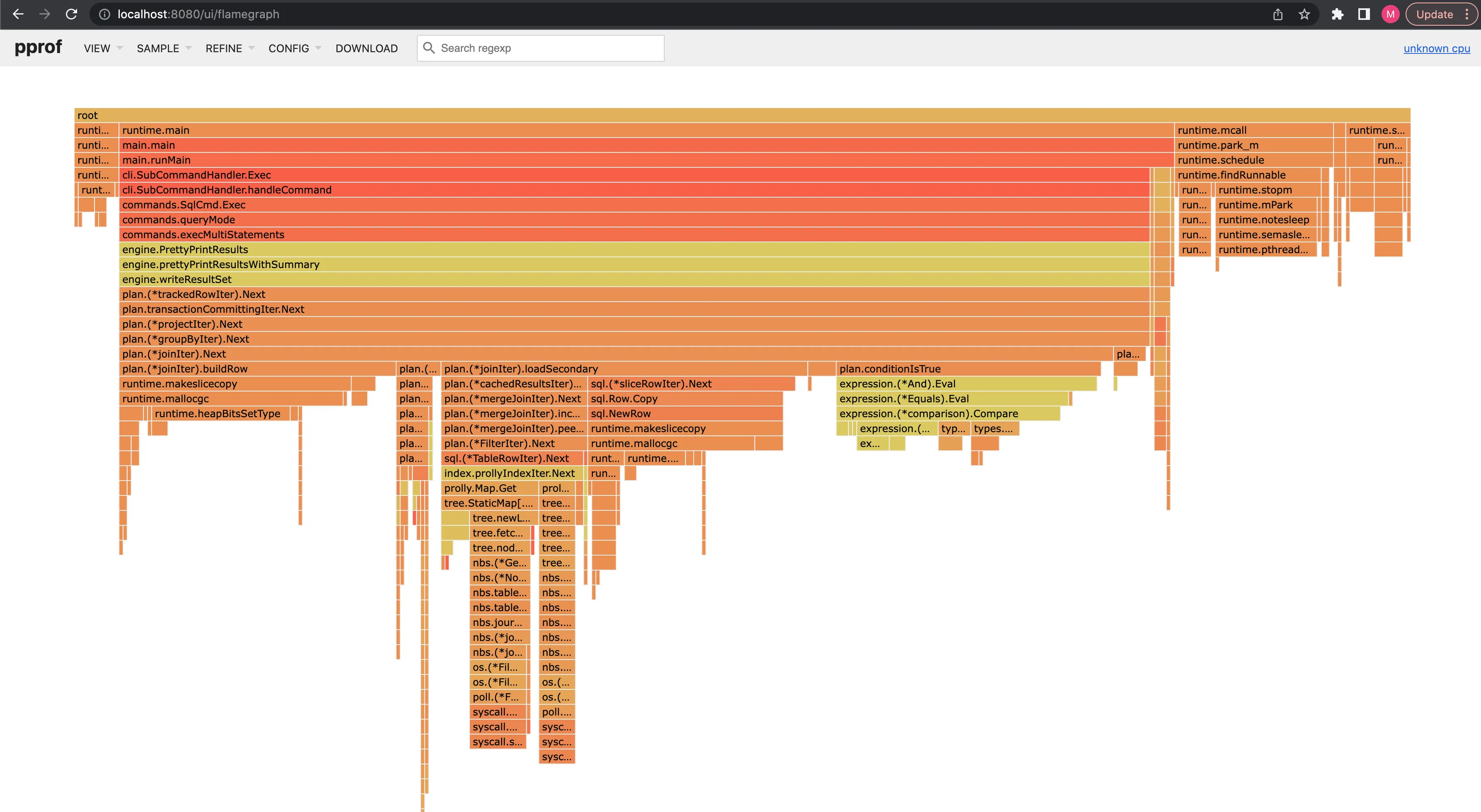Click the page reload icon

coord(71,15)
